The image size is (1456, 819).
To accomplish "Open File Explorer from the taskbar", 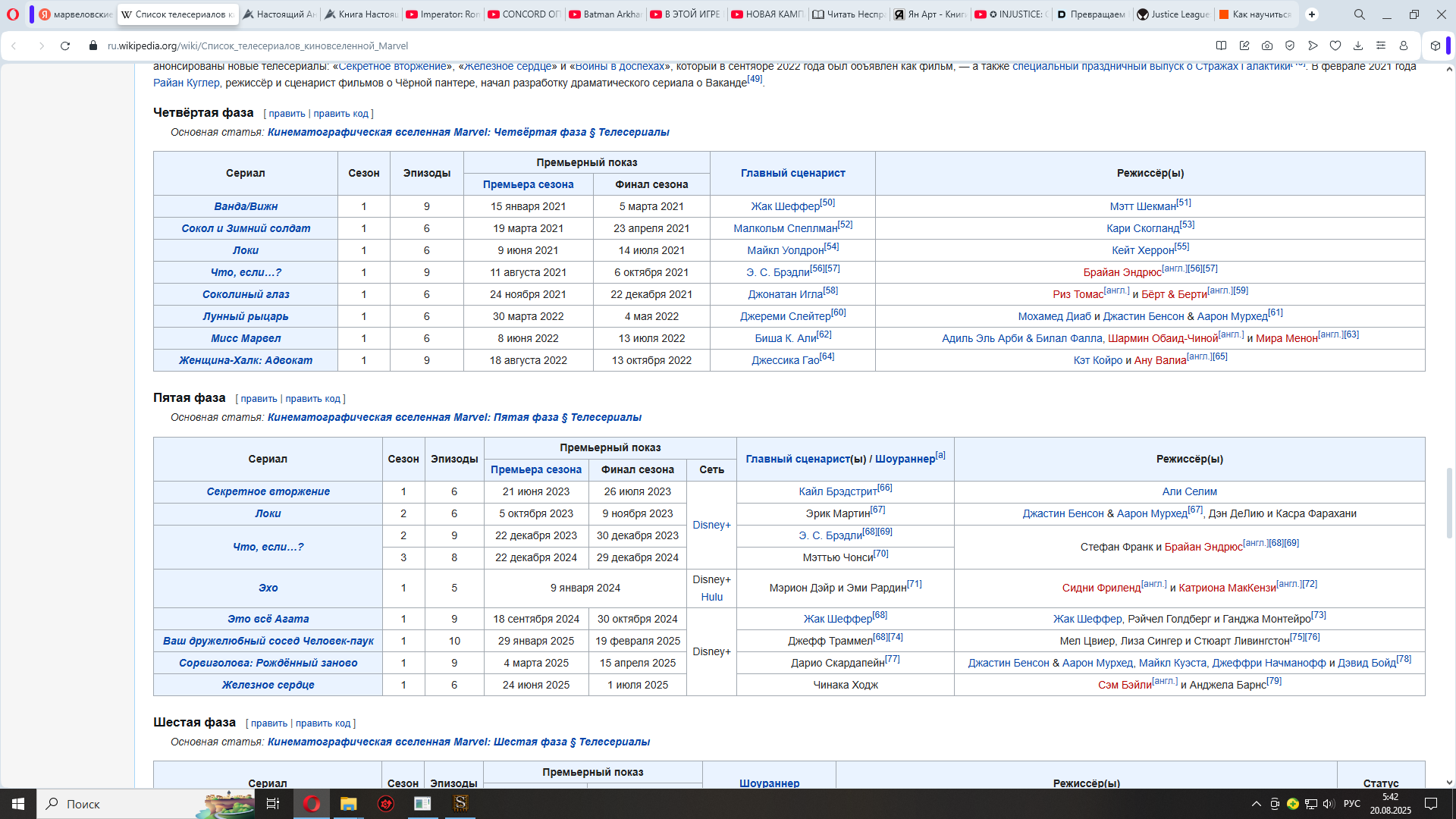I will 348,804.
